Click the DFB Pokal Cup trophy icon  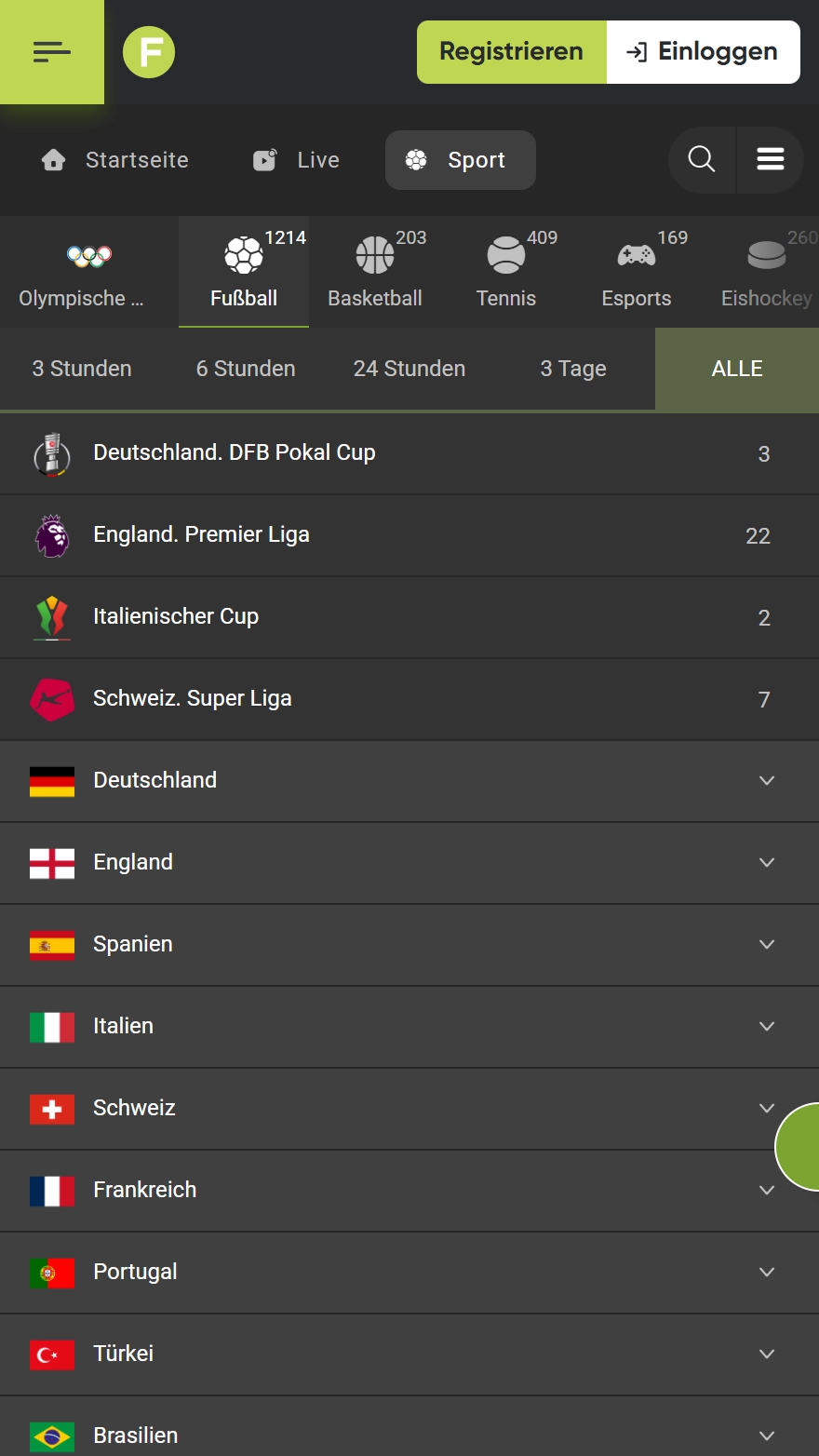click(x=52, y=453)
